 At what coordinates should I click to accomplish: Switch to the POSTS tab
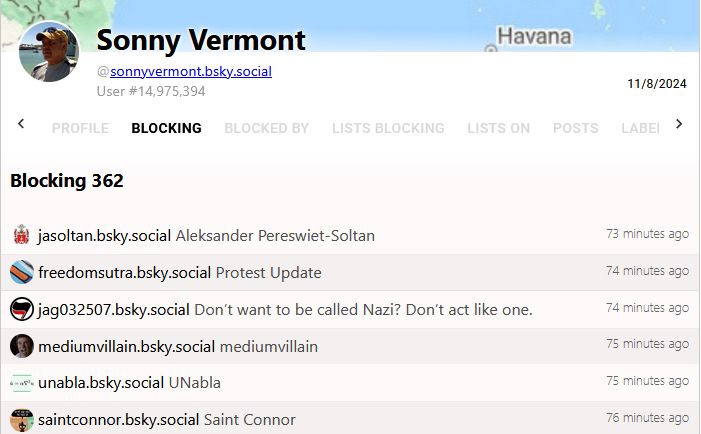click(x=575, y=128)
